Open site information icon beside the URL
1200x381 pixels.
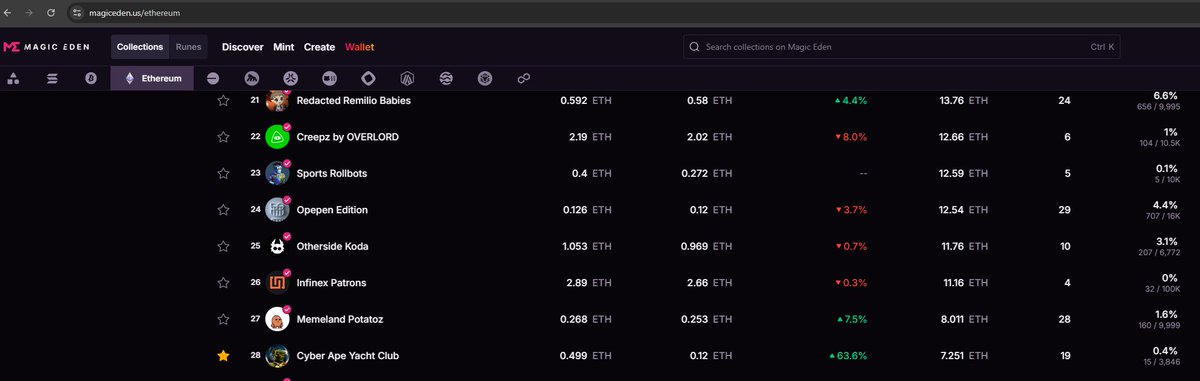(x=76, y=12)
